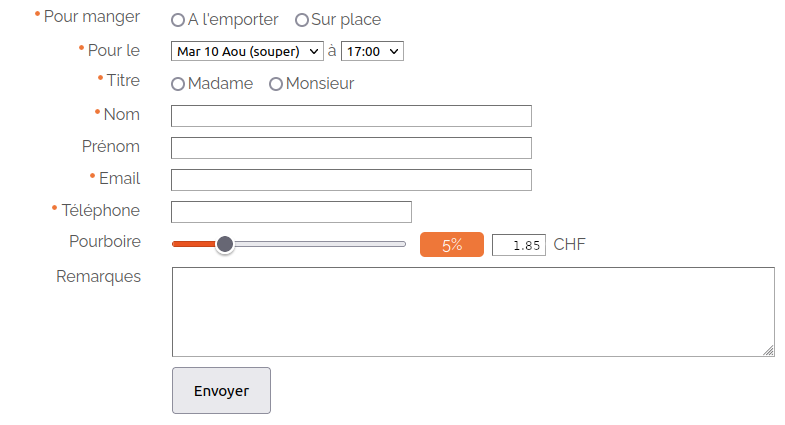Click inside the Remarques text area

[x=472, y=311]
